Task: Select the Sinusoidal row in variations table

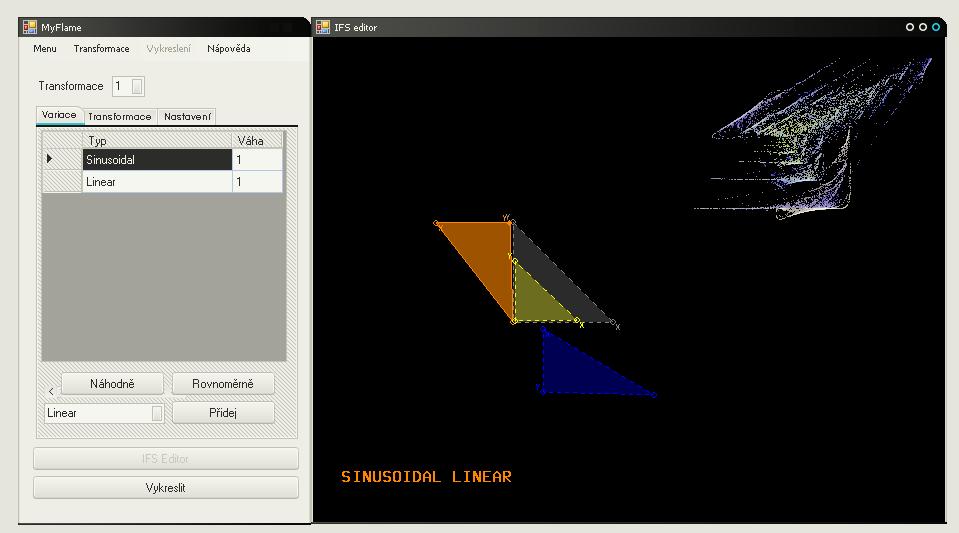Action: point(157,160)
